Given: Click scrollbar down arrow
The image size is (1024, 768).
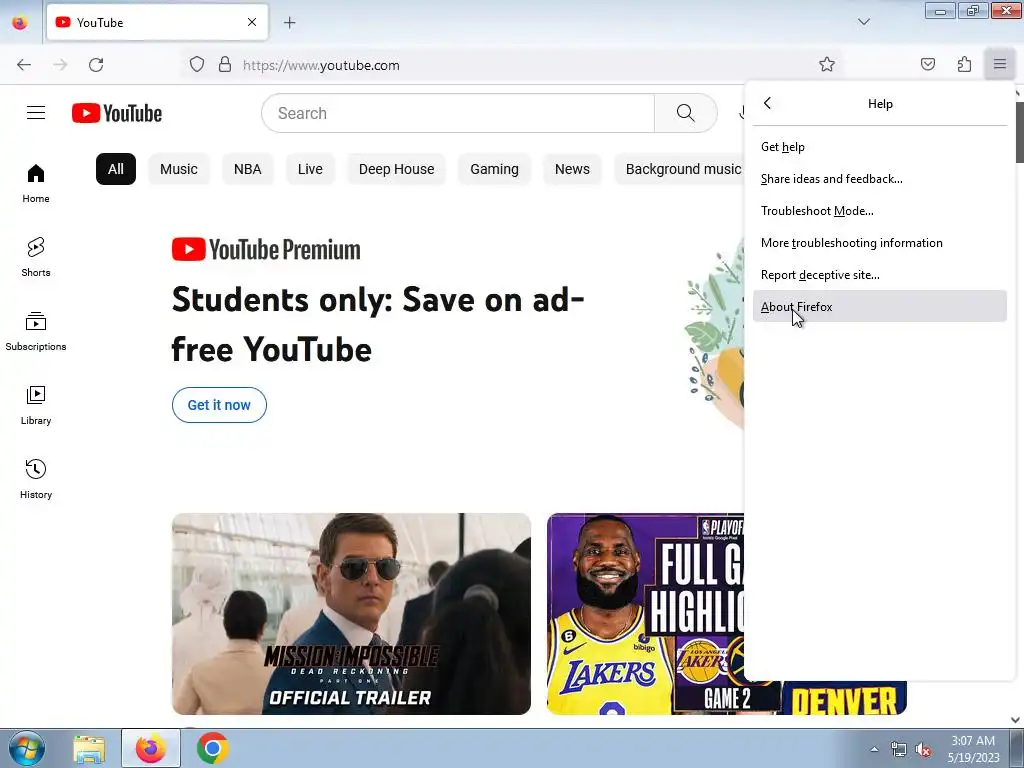Looking at the screenshot, I should pos(1016,720).
